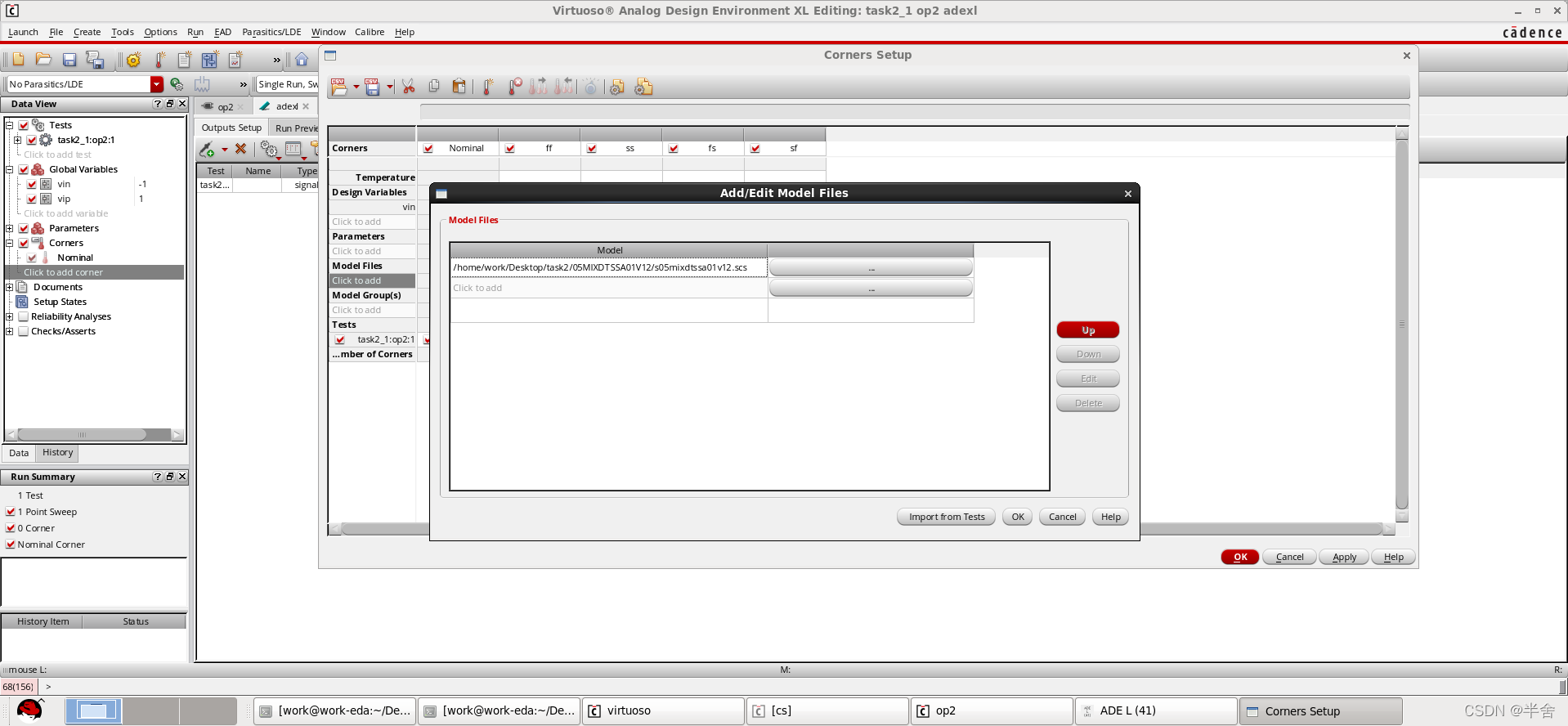Click the double gears icon in Outputs toolbar
The height and width of the screenshot is (726, 1568).
[x=269, y=149]
